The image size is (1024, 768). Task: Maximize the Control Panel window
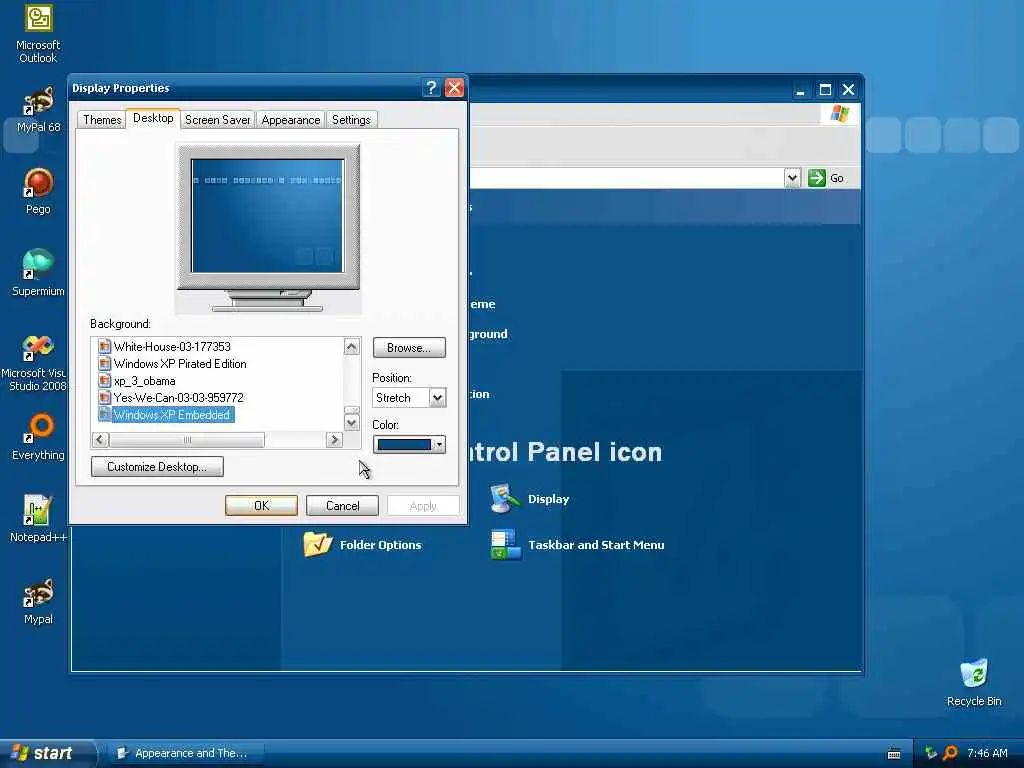point(825,89)
